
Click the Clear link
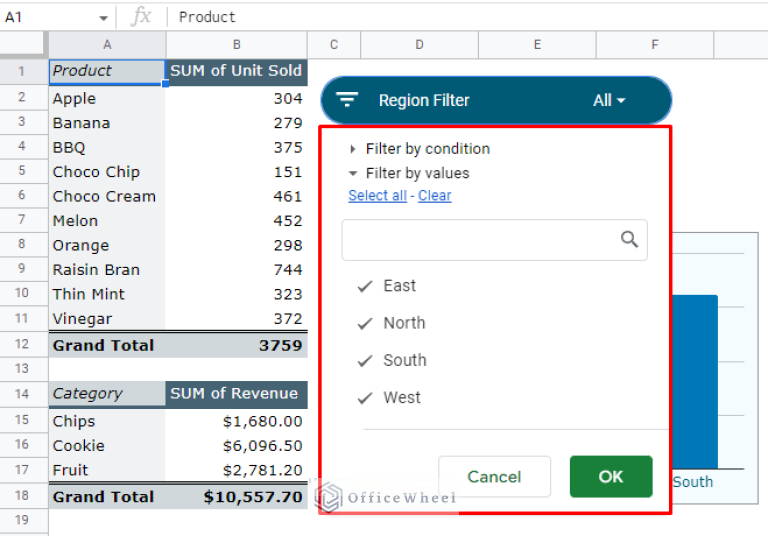pyautogui.click(x=434, y=196)
